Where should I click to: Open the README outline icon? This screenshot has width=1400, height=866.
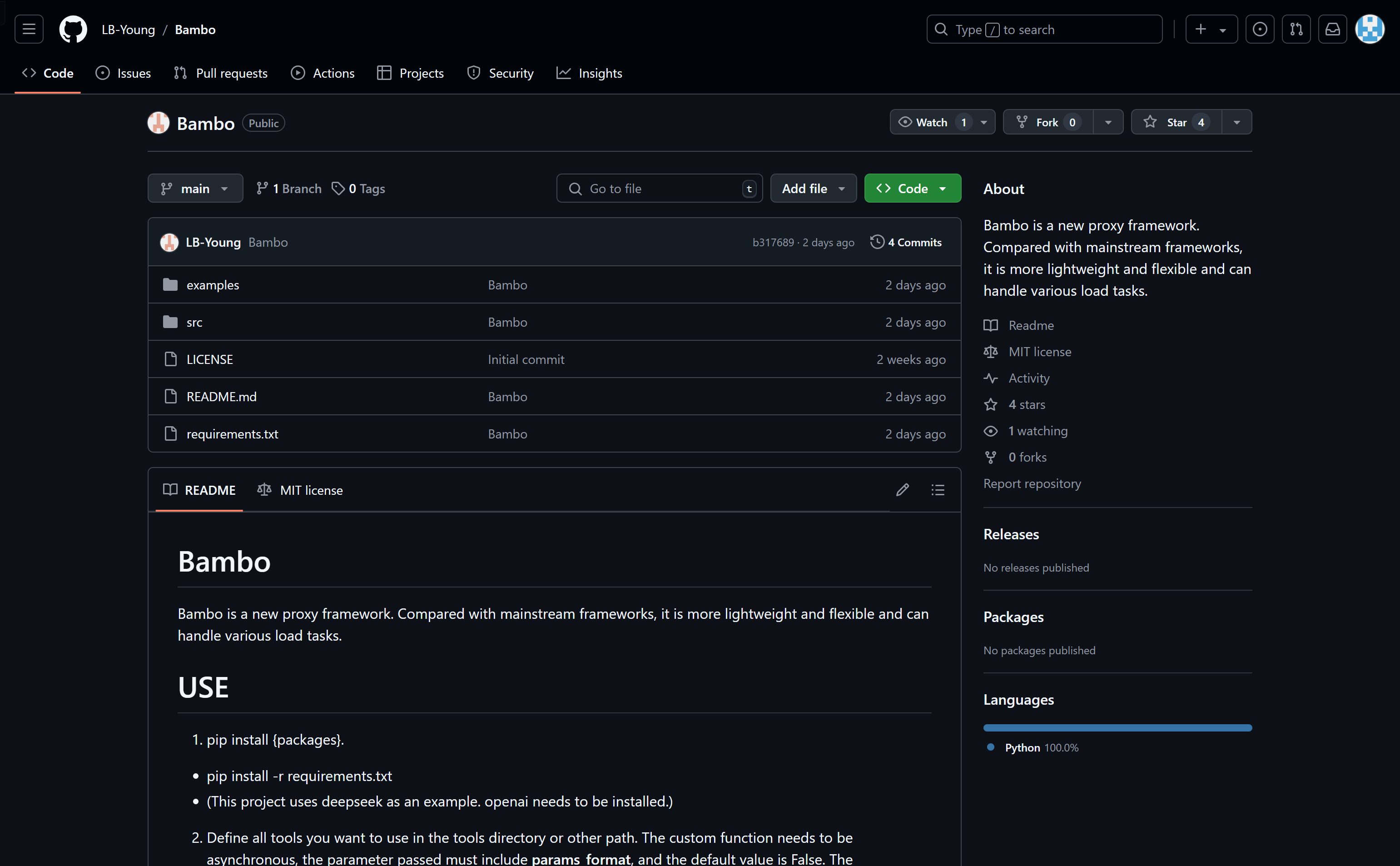938,490
